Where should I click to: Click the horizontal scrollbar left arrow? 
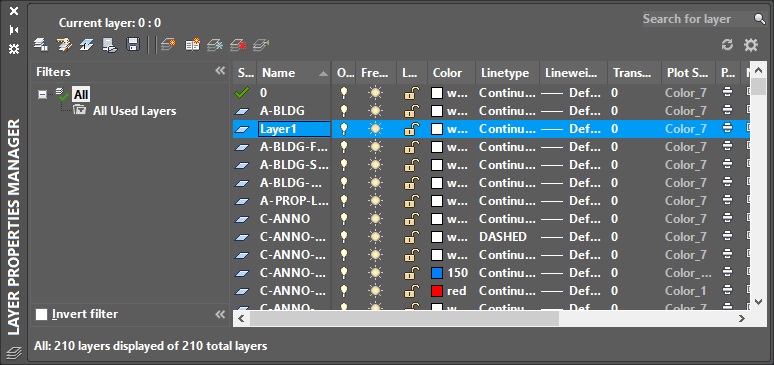click(241, 319)
